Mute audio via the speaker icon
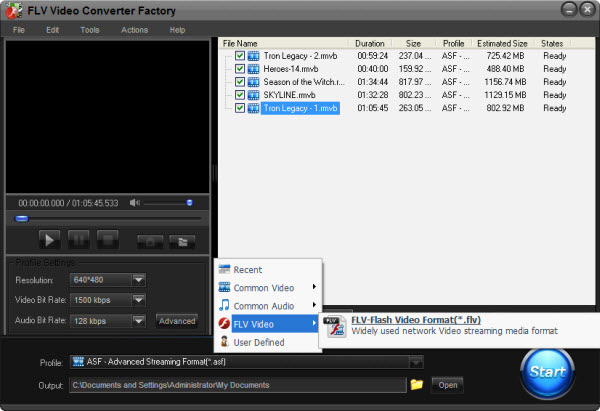The height and width of the screenshot is (411, 600). coord(134,203)
